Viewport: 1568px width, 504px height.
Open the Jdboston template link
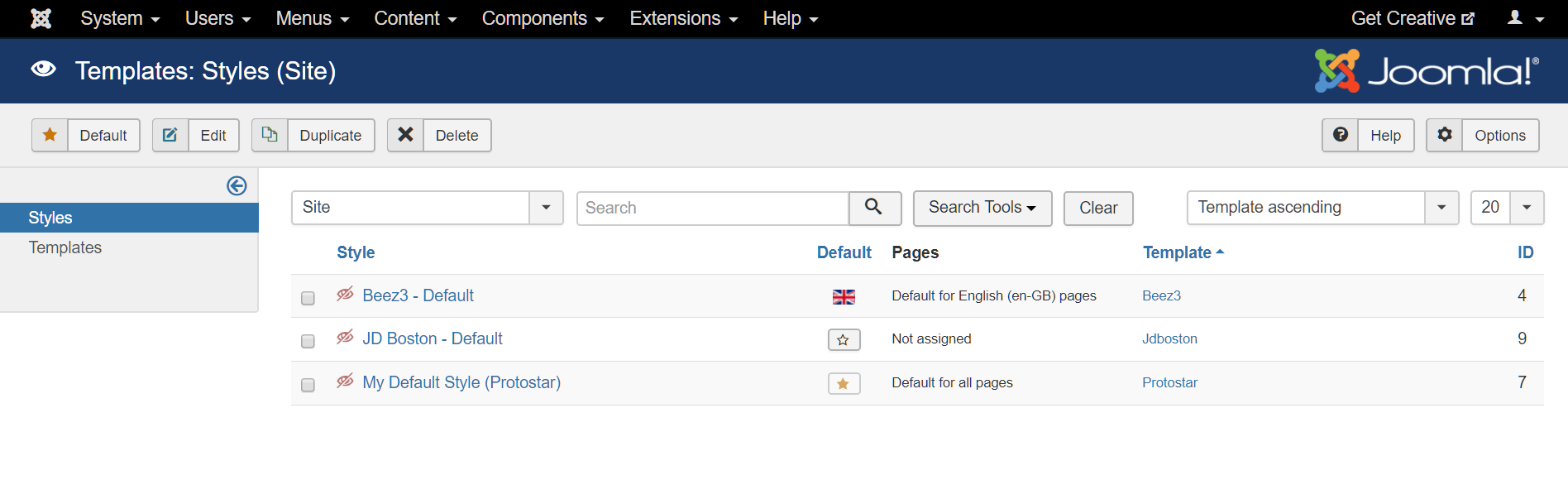pos(1169,338)
